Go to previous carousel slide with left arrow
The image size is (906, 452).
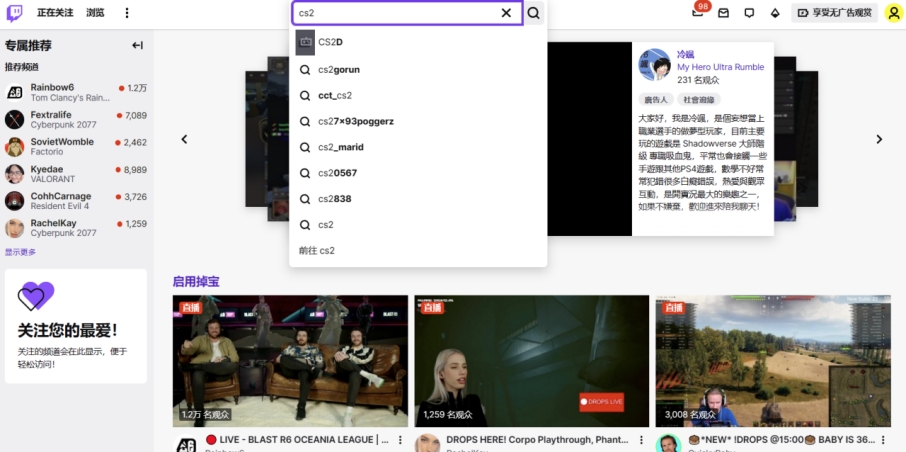[184, 139]
